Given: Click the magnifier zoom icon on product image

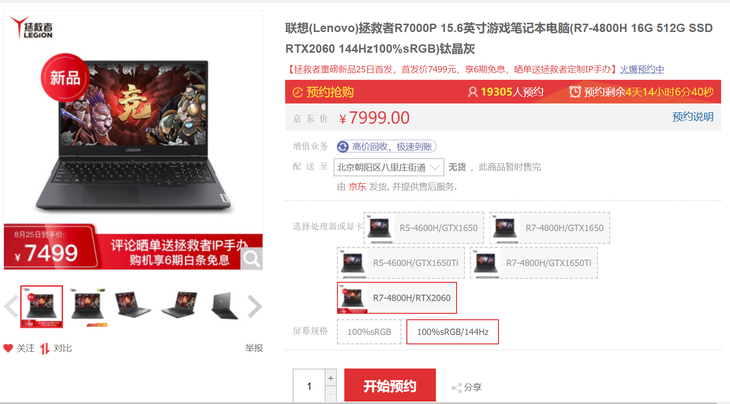Looking at the screenshot, I should 251,259.
